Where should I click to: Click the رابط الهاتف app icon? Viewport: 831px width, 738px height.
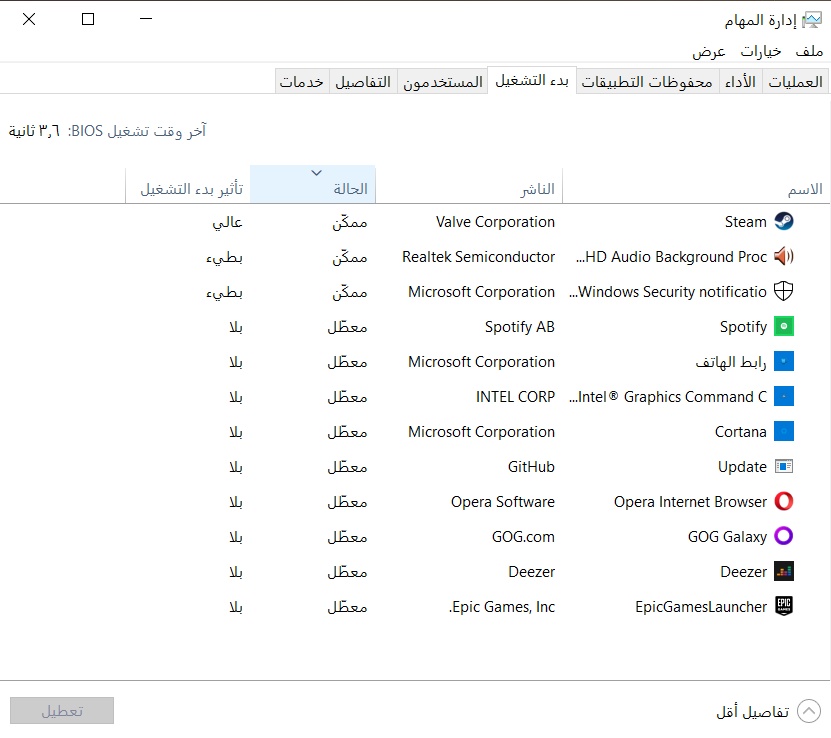[x=783, y=361]
